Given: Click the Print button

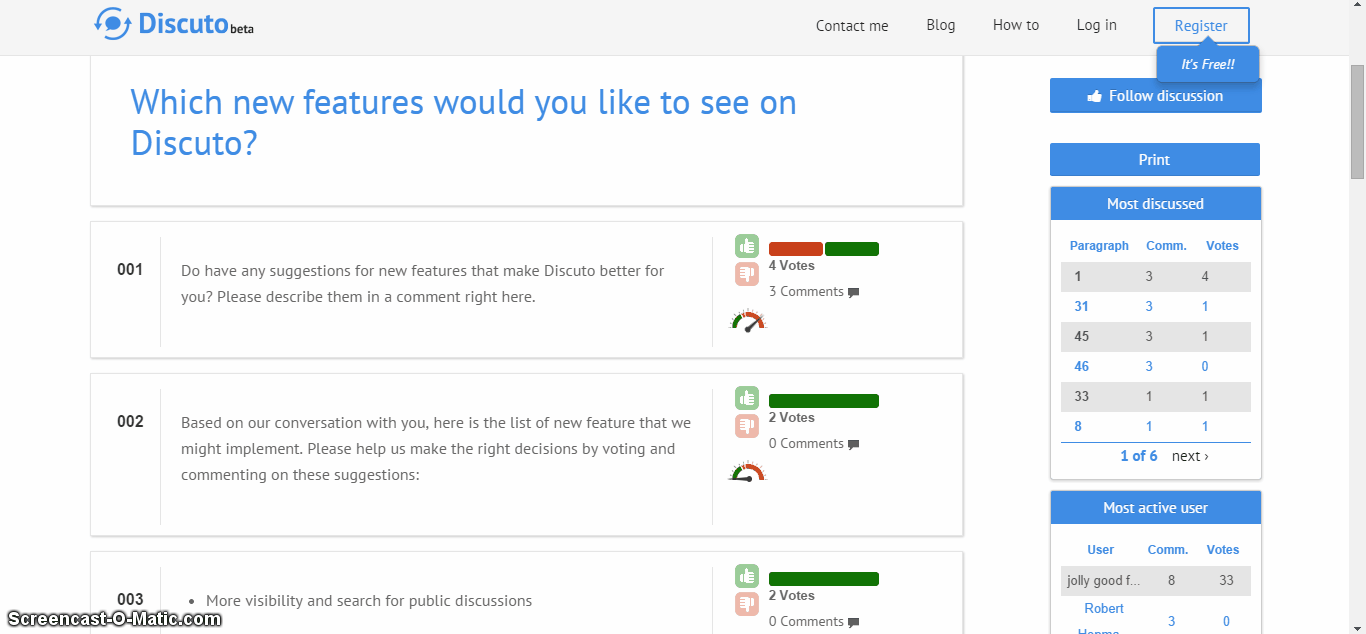Looking at the screenshot, I should pos(1155,160).
